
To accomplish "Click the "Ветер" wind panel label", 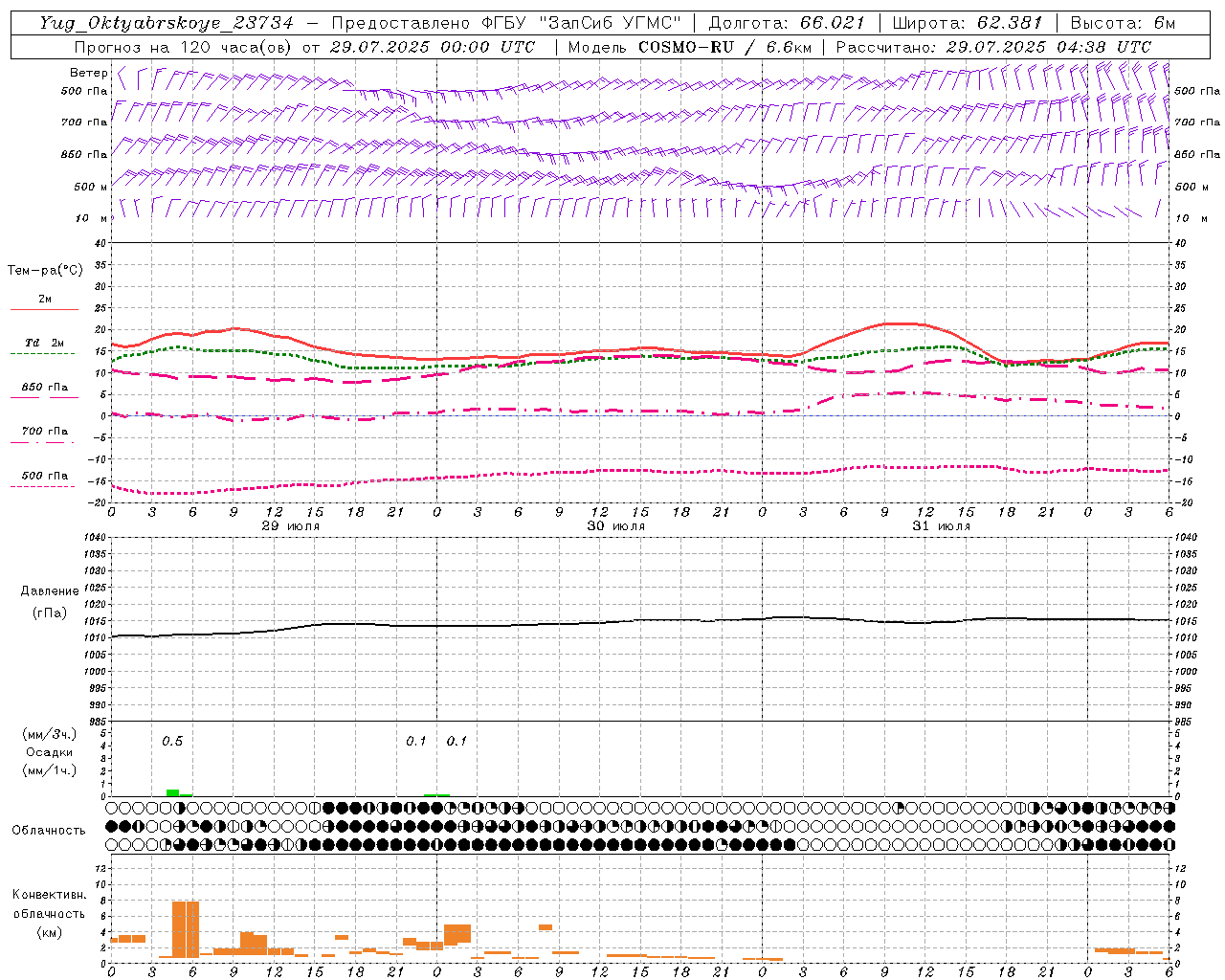I will coord(88,73).
